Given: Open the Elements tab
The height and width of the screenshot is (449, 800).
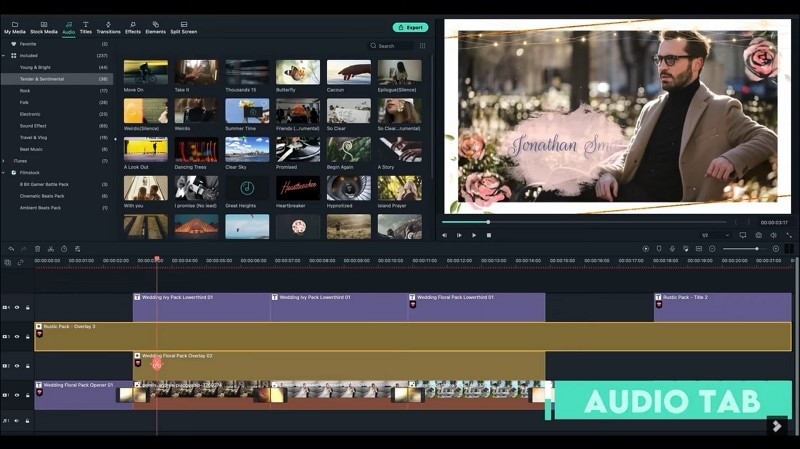Looking at the screenshot, I should 156,28.
